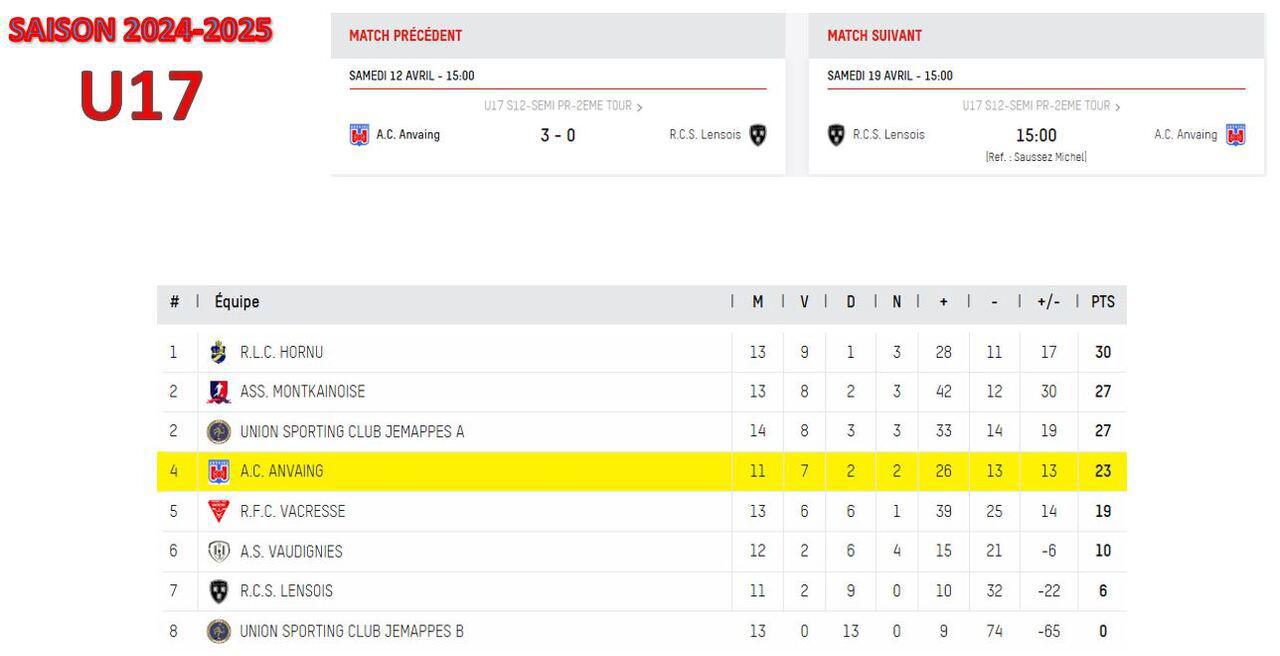Select the highlighted yellow A.C. ANVAING row

tap(642, 471)
